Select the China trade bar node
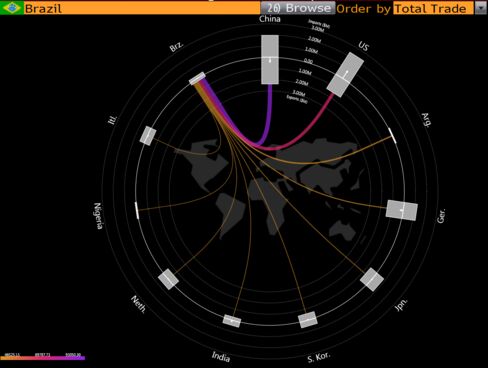Viewport: 488px width, 368px height. point(270,60)
